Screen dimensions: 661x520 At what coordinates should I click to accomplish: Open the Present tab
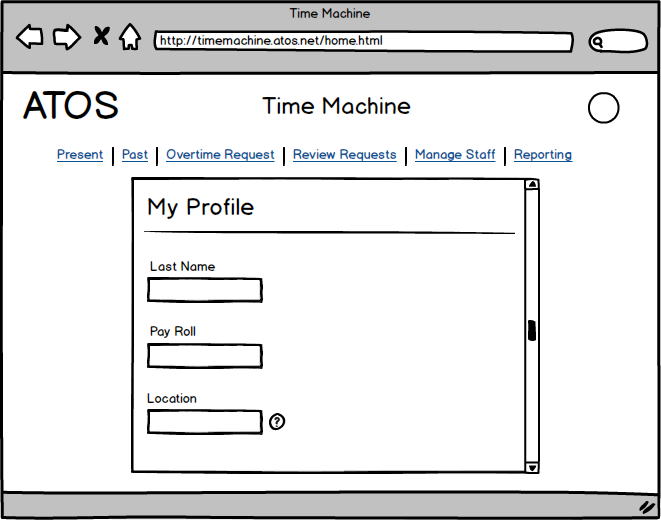pyautogui.click(x=80, y=155)
